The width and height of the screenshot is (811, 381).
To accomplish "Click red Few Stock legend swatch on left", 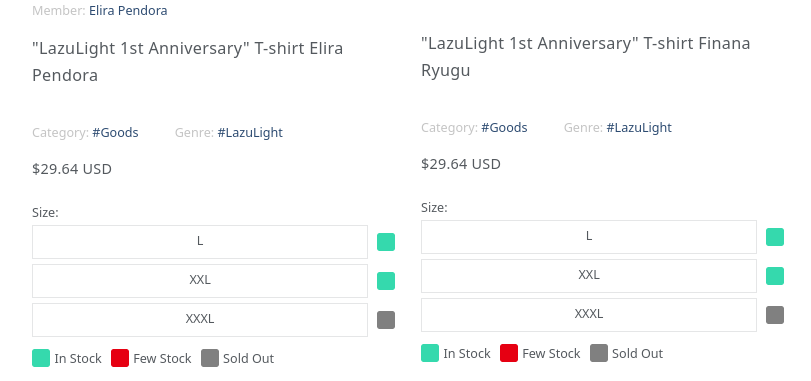I will 119,358.
